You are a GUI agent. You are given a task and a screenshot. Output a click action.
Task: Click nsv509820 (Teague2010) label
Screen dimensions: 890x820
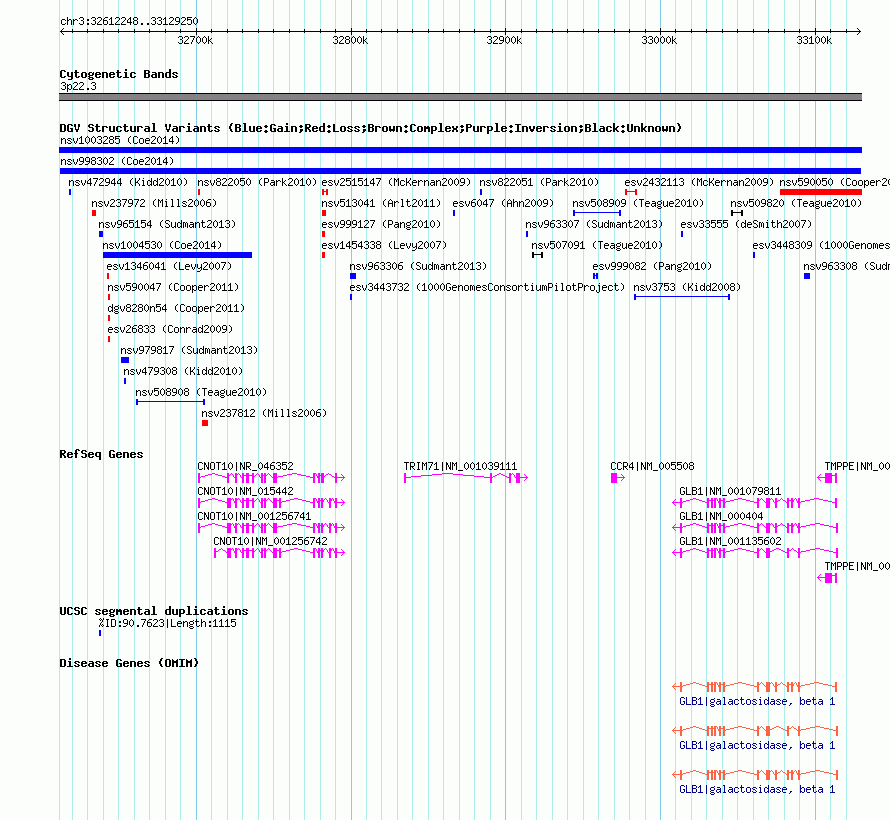pyautogui.click(x=796, y=203)
